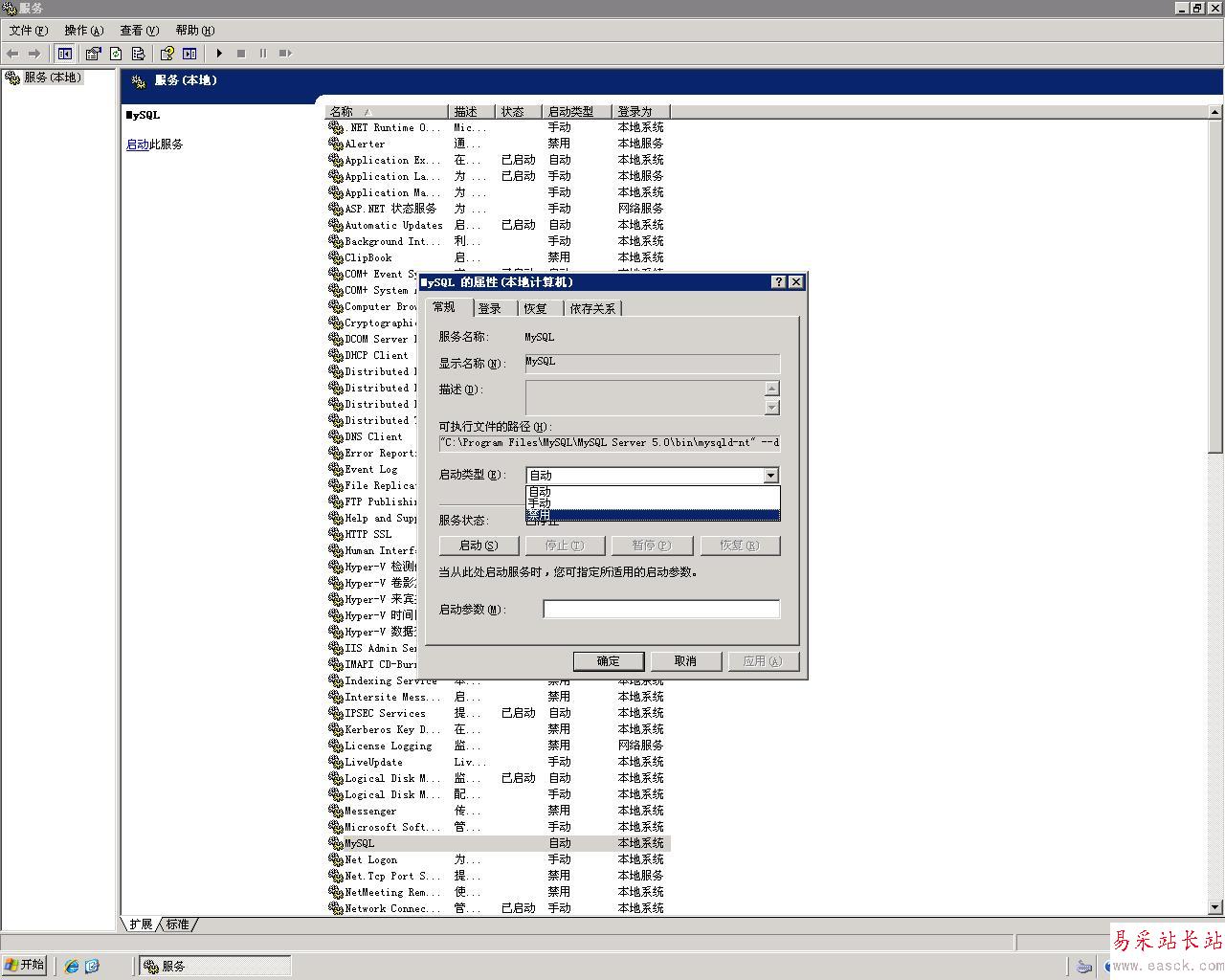
Task: Click the gear icon of the DNS Client service
Action: [x=335, y=436]
